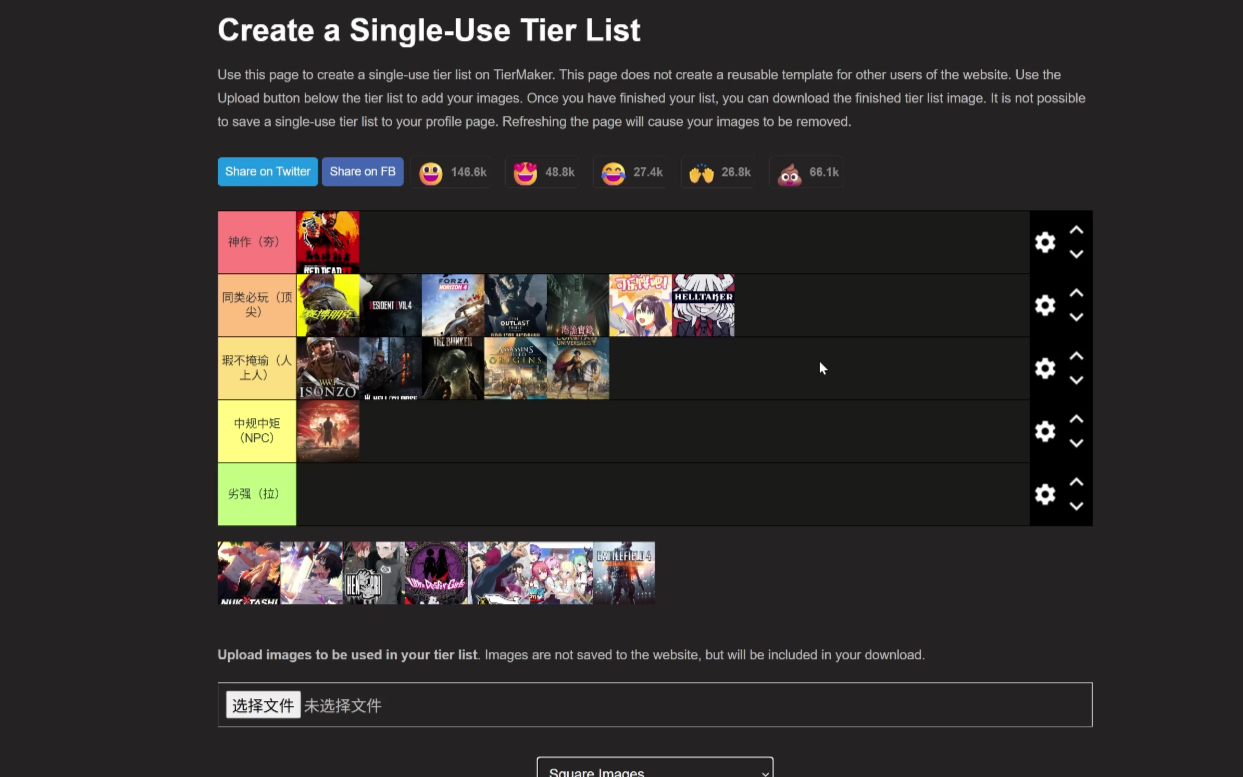Image resolution: width=1243 pixels, height=777 pixels.
Task: Click the Share on FB button
Action: (x=362, y=172)
